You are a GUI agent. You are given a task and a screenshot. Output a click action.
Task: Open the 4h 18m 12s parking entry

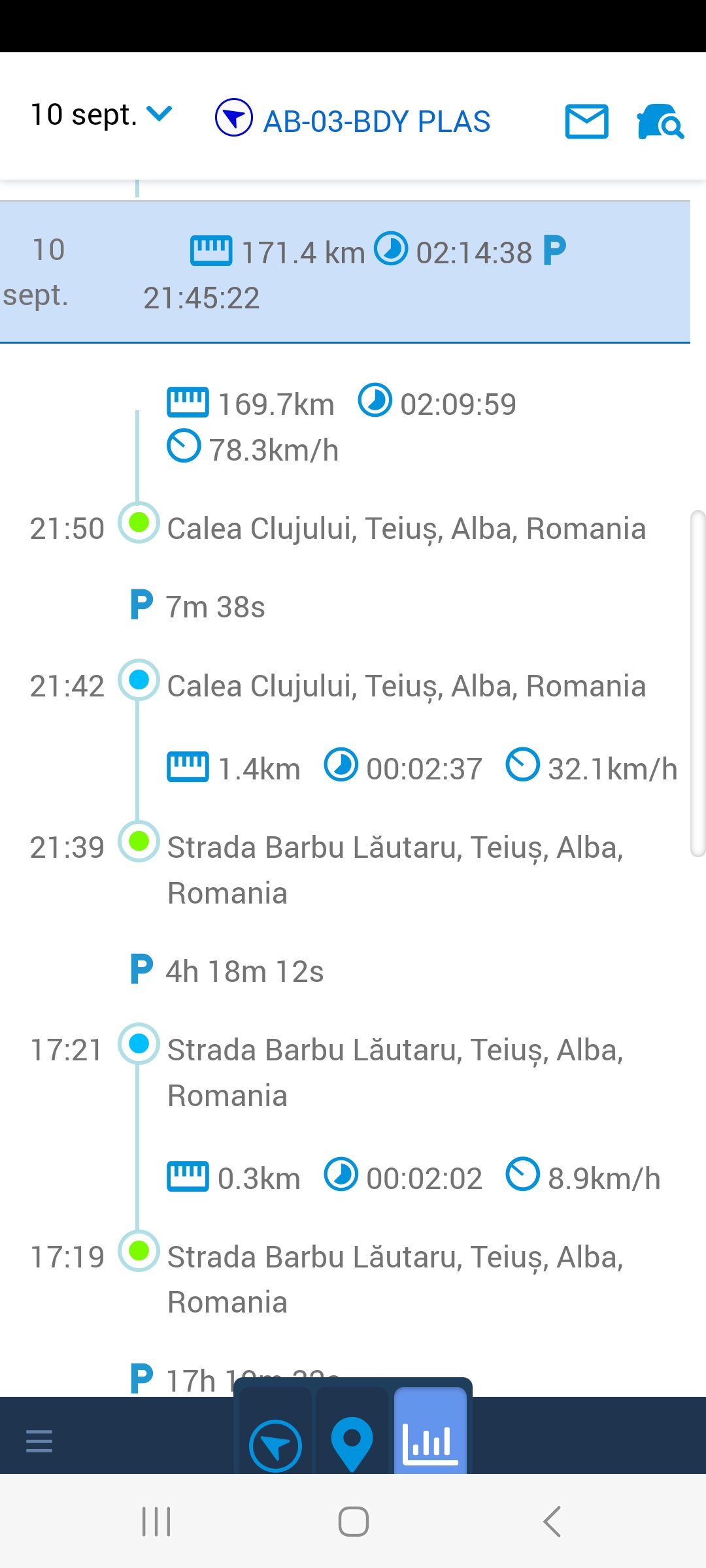(244, 972)
